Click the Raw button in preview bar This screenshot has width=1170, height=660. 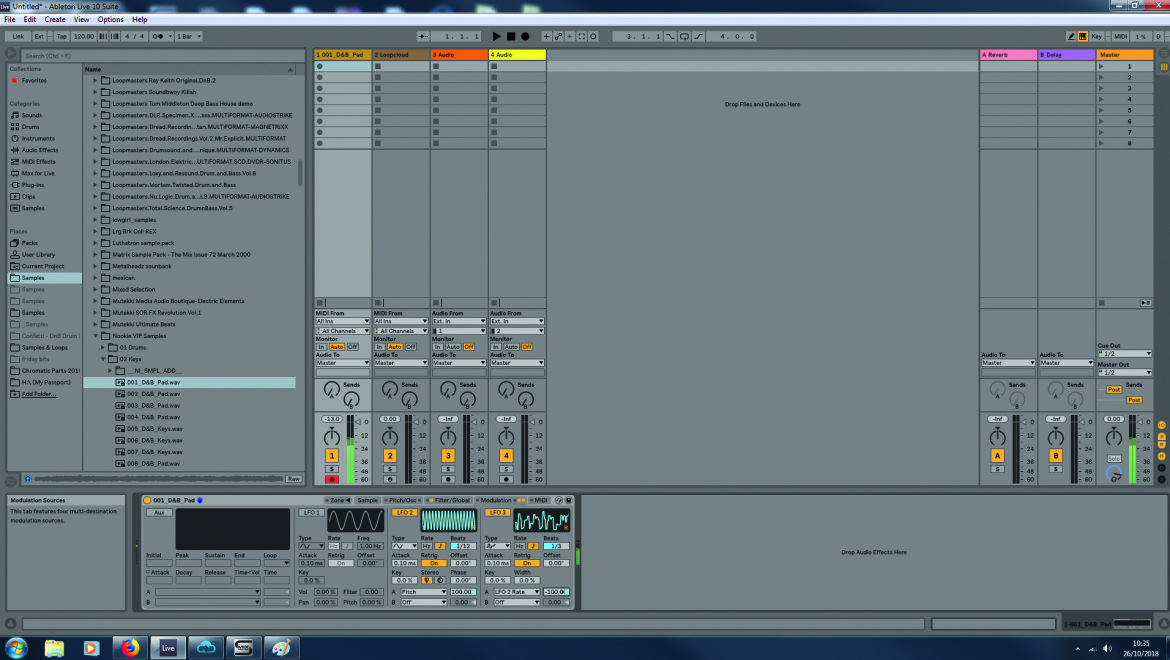point(293,479)
